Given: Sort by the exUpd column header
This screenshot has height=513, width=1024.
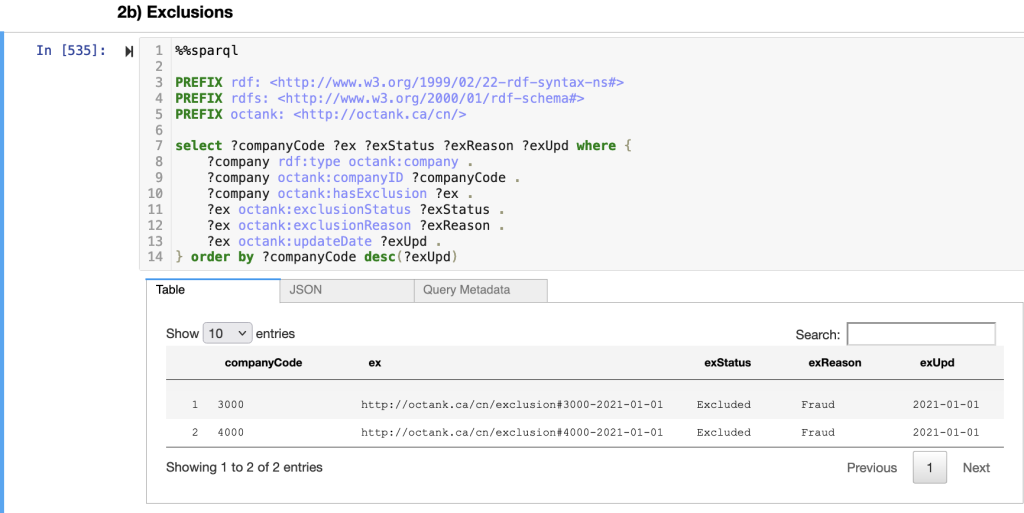Looking at the screenshot, I should (937, 363).
